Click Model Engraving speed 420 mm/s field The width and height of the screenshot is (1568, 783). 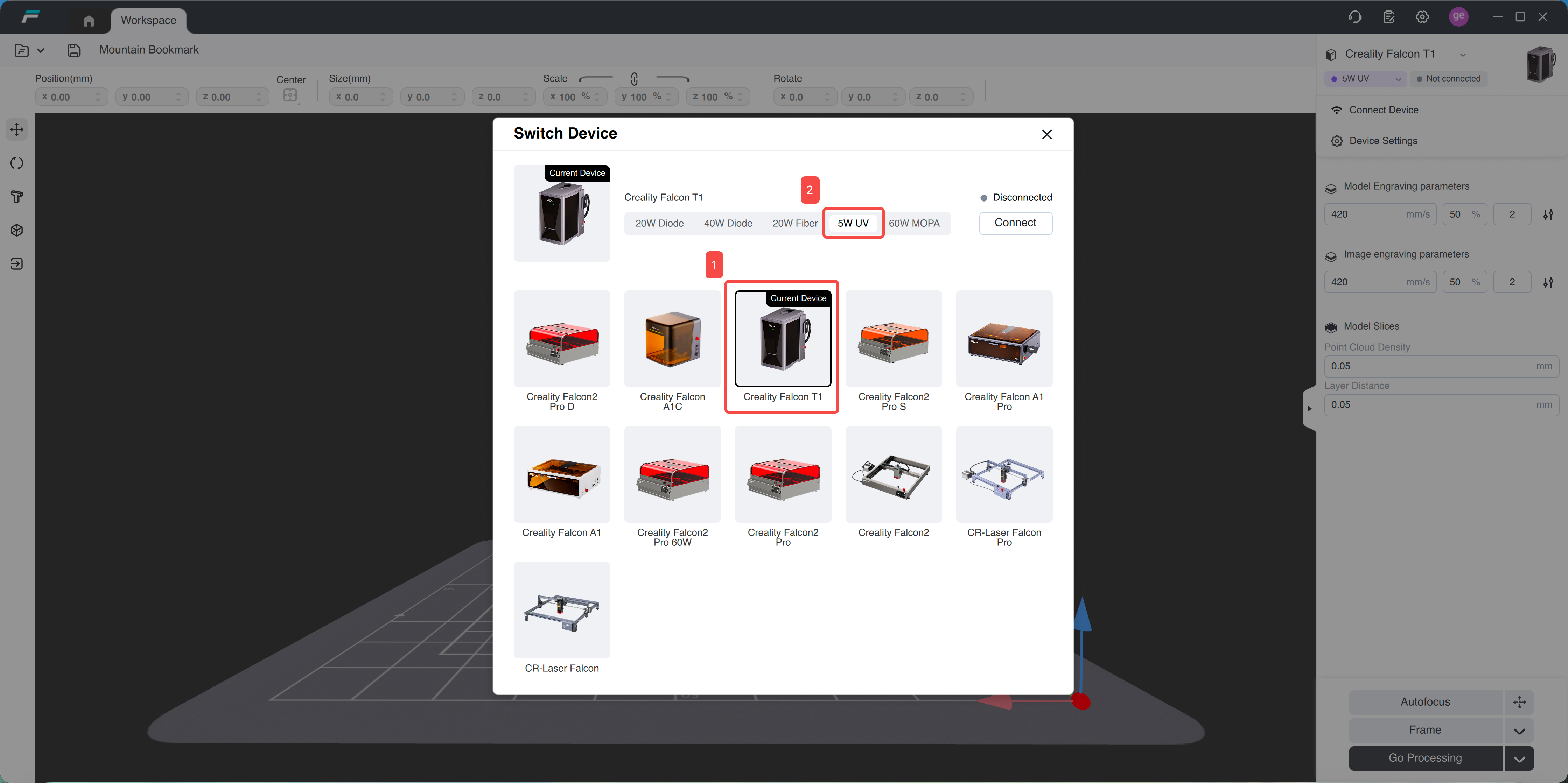1380,214
